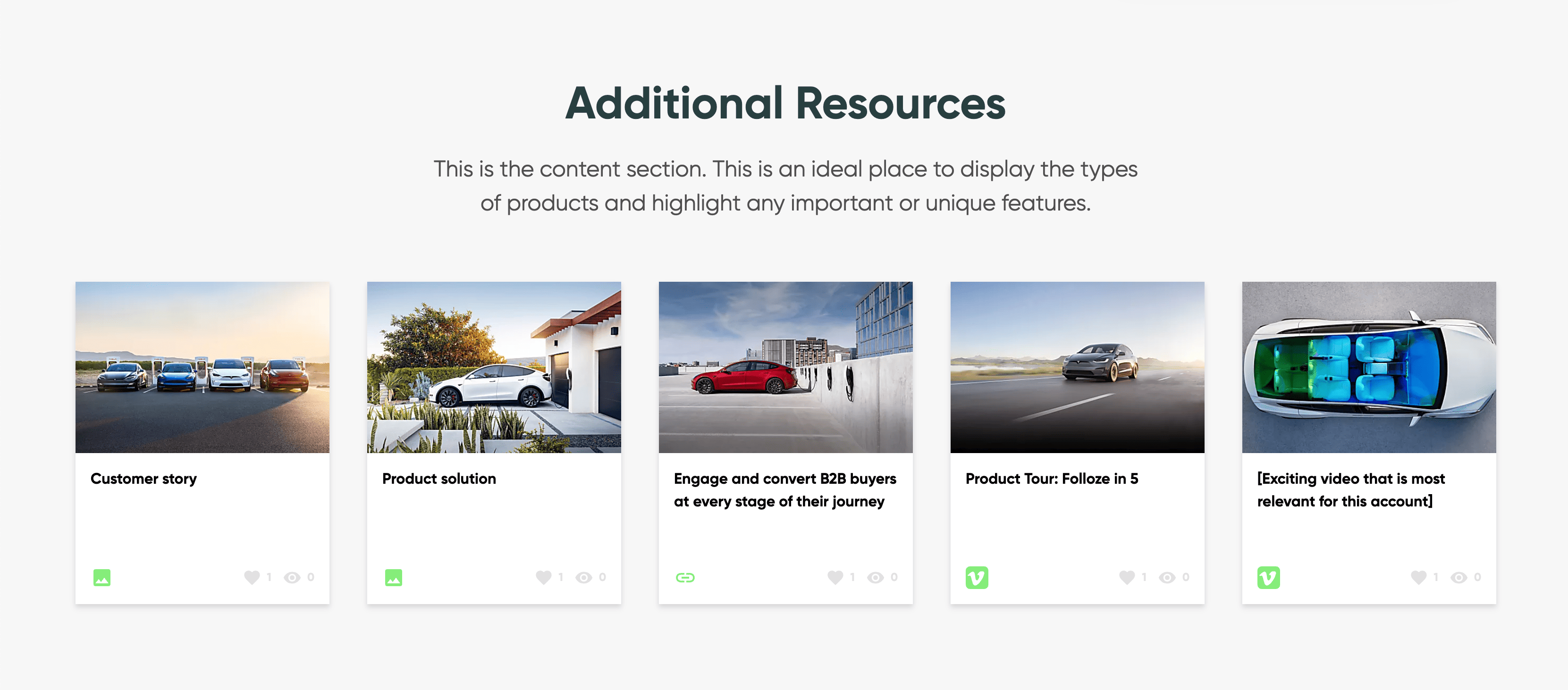Open four Teslas charging thumbnail
This screenshot has width=1568, height=690.
pos(202,367)
